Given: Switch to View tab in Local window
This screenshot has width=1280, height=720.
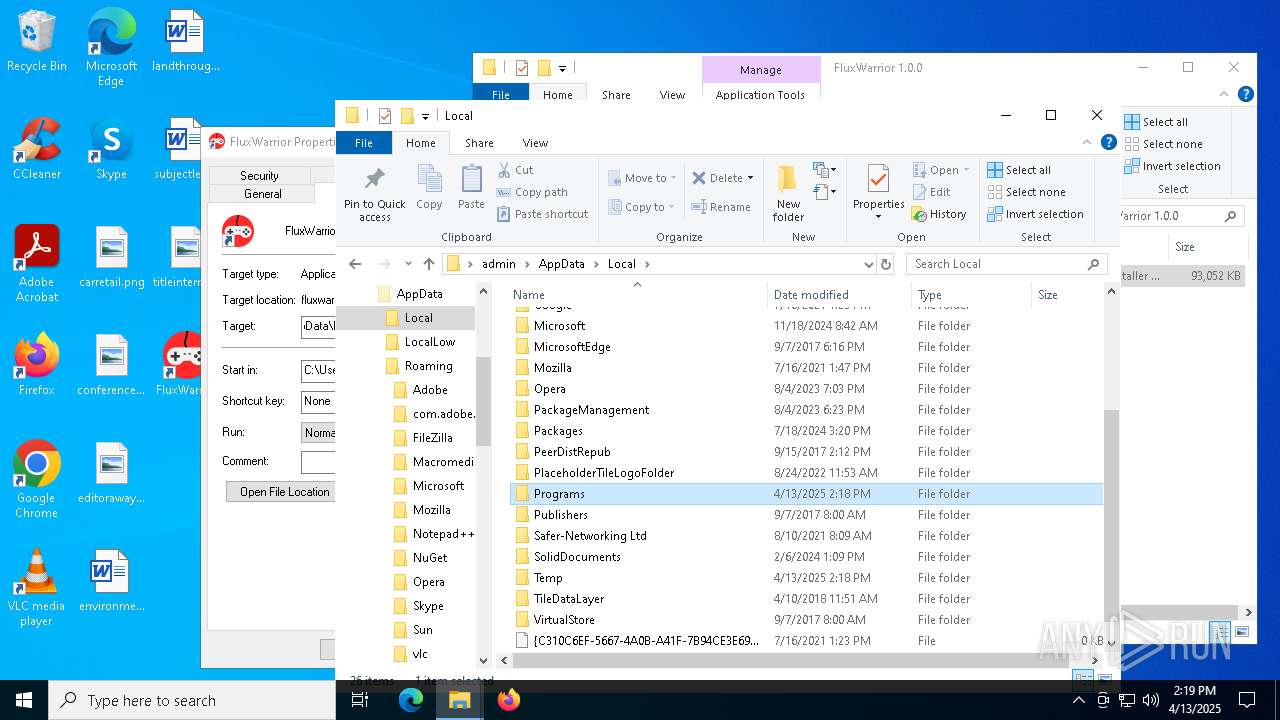Looking at the screenshot, I should (x=535, y=143).
